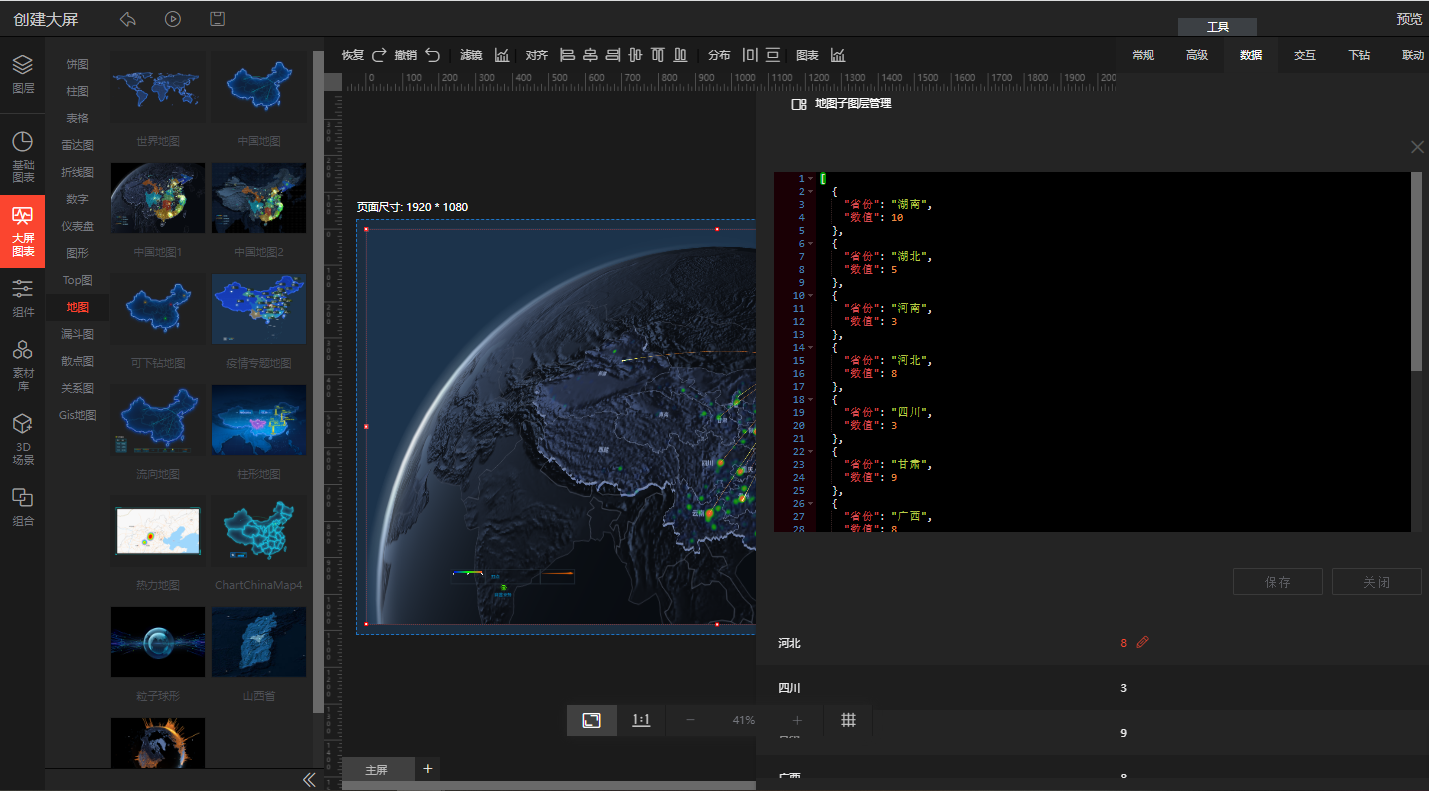Click the 保存 button under editor
The width and height of the screenshot is (1429, 791).
pos(1278,582)
